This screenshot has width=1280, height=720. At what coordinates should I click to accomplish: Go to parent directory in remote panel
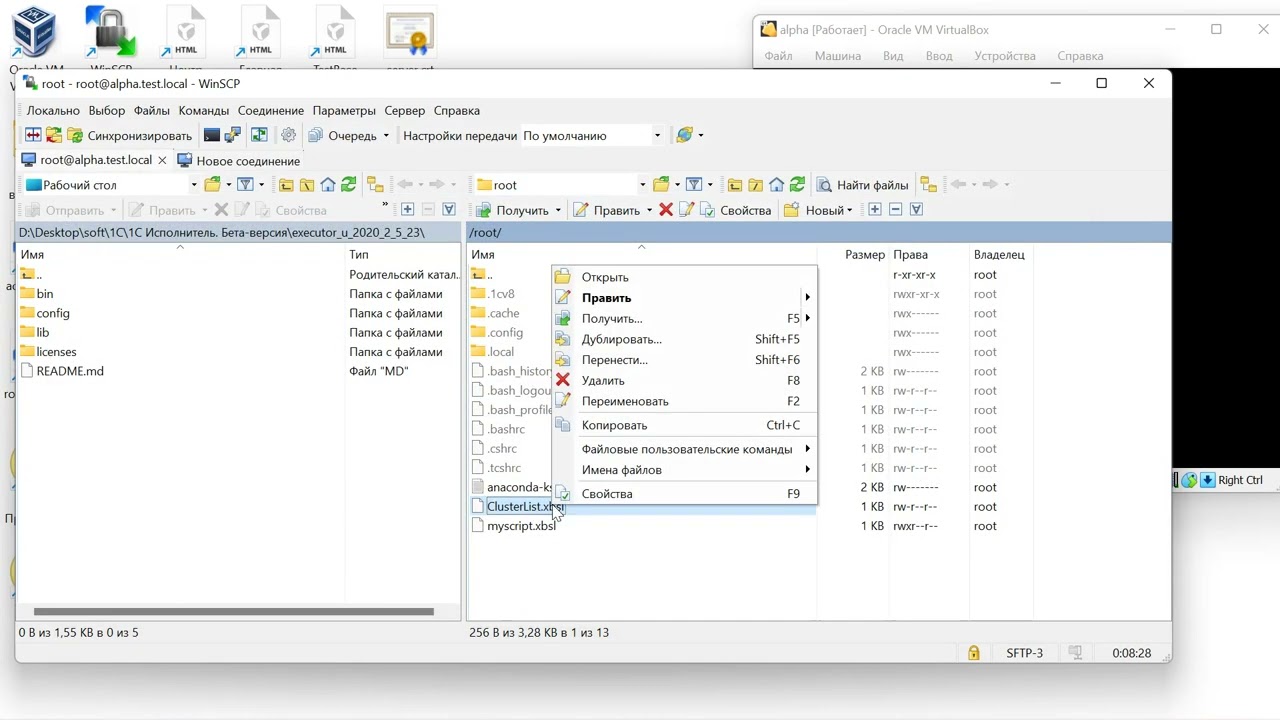pyautogui.click(x=735, y=184)
